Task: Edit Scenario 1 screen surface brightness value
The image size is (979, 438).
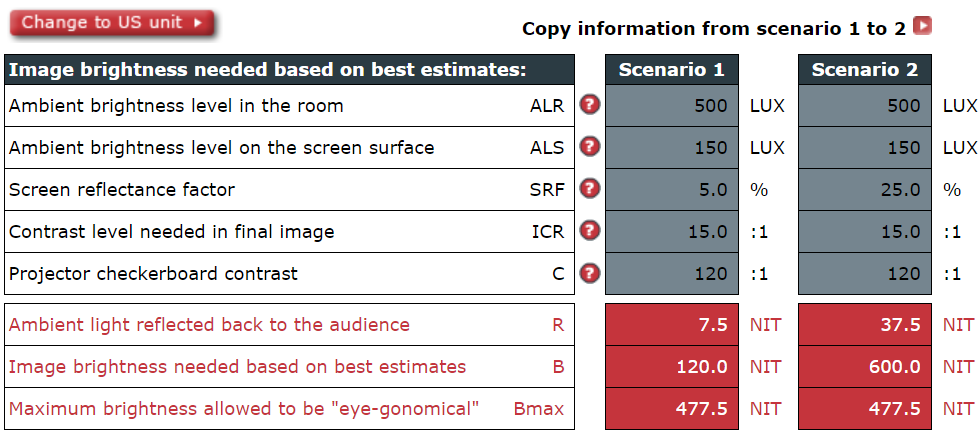Action: (672, 147)
